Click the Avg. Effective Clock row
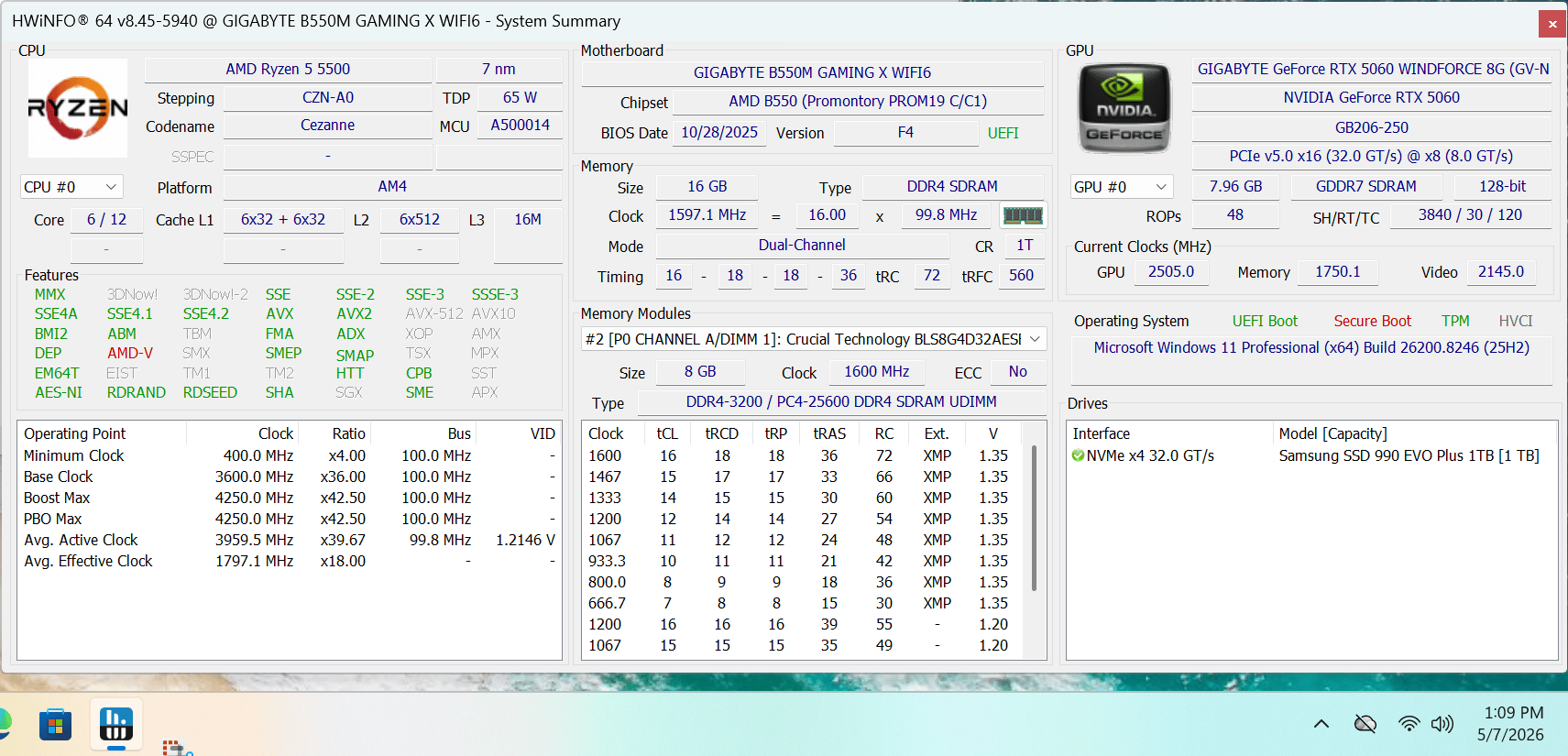The width and height of the screenshot is (1568, 756). click(x=290, y=561)
